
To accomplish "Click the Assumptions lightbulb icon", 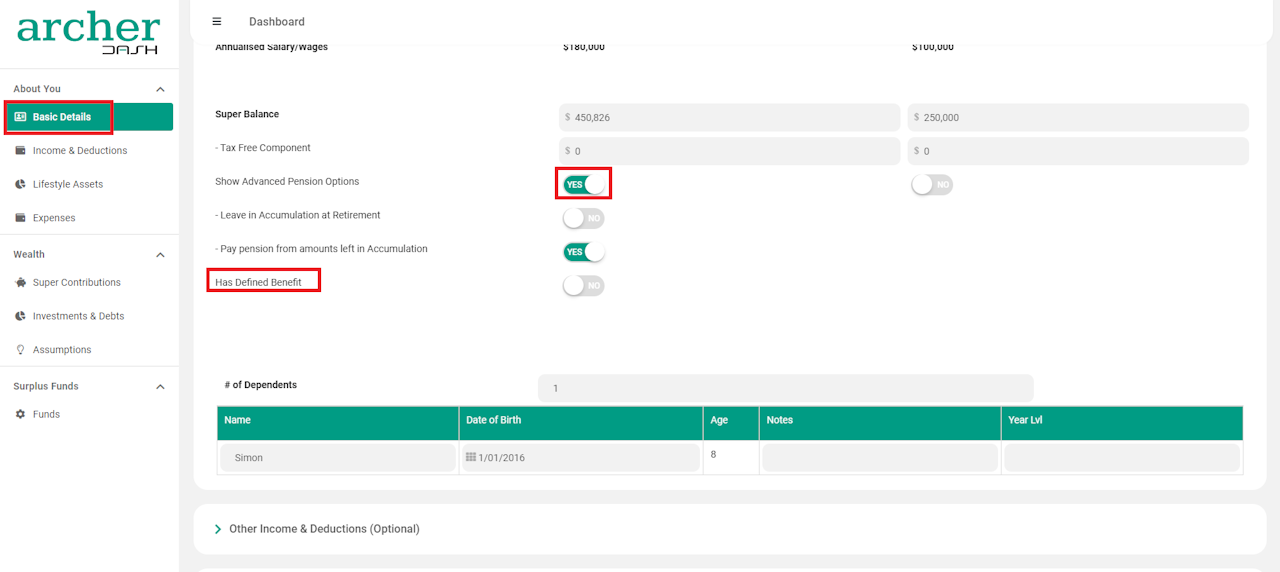I will [21, 350].
